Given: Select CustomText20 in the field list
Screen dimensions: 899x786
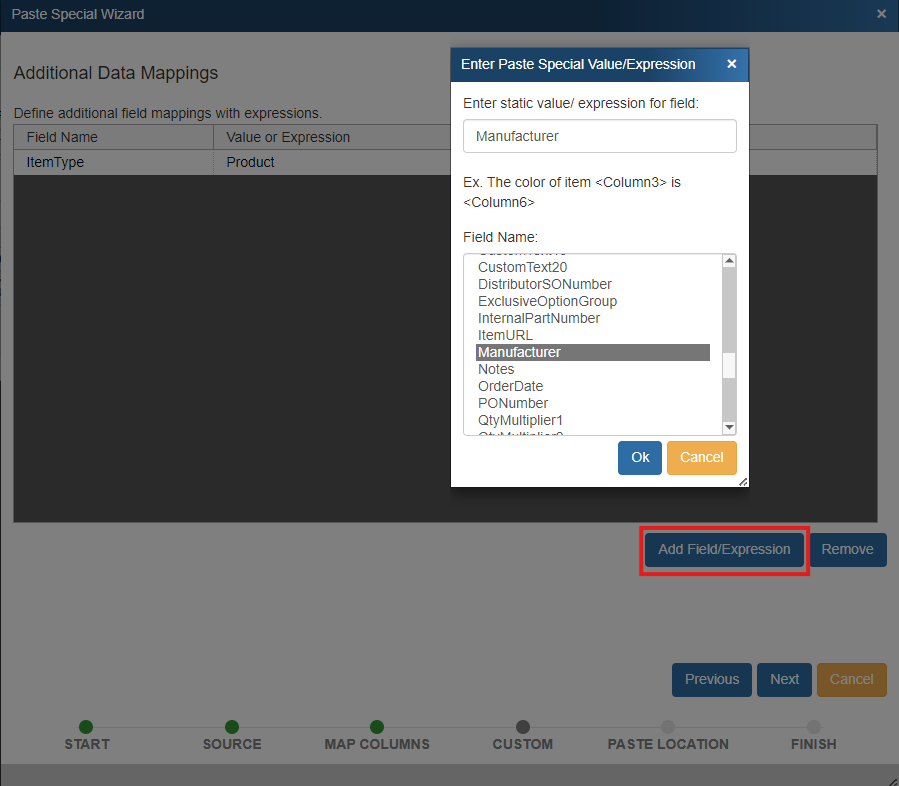Looking at the screenshot, I should click(522, 267).
